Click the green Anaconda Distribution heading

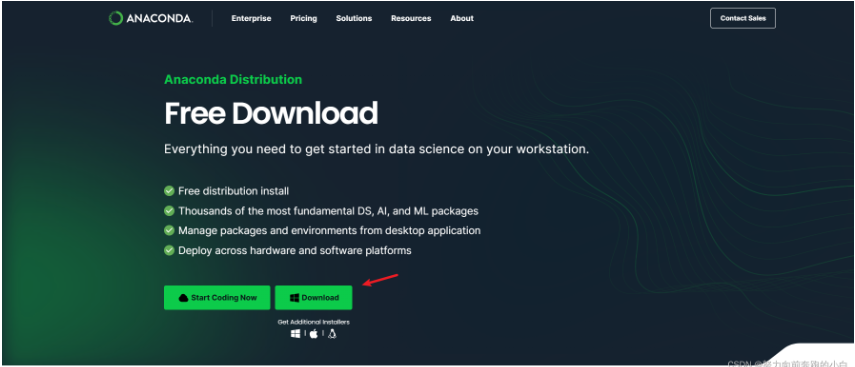point(233,80)
